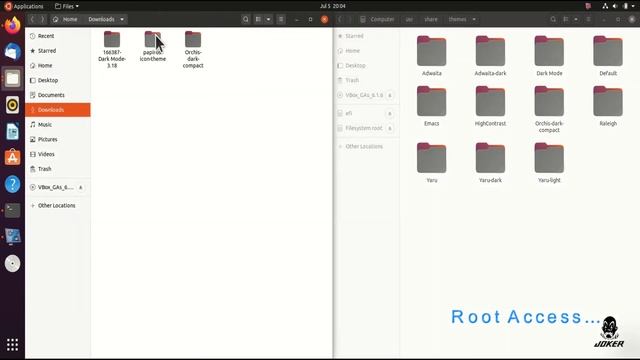Screen dimensions: 640x360
Task: Open Other Locations in themes window sidebar
Action: coord(367,146)
